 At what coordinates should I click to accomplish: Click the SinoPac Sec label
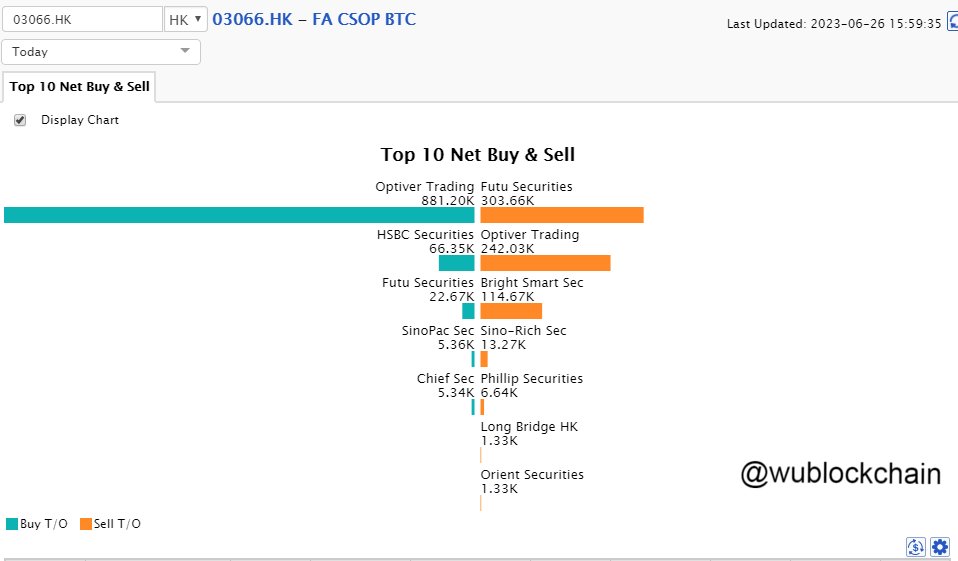437,331
